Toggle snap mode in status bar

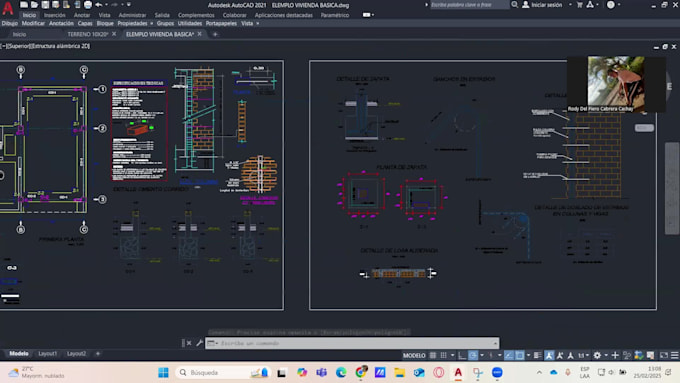(x=443, y=355)
